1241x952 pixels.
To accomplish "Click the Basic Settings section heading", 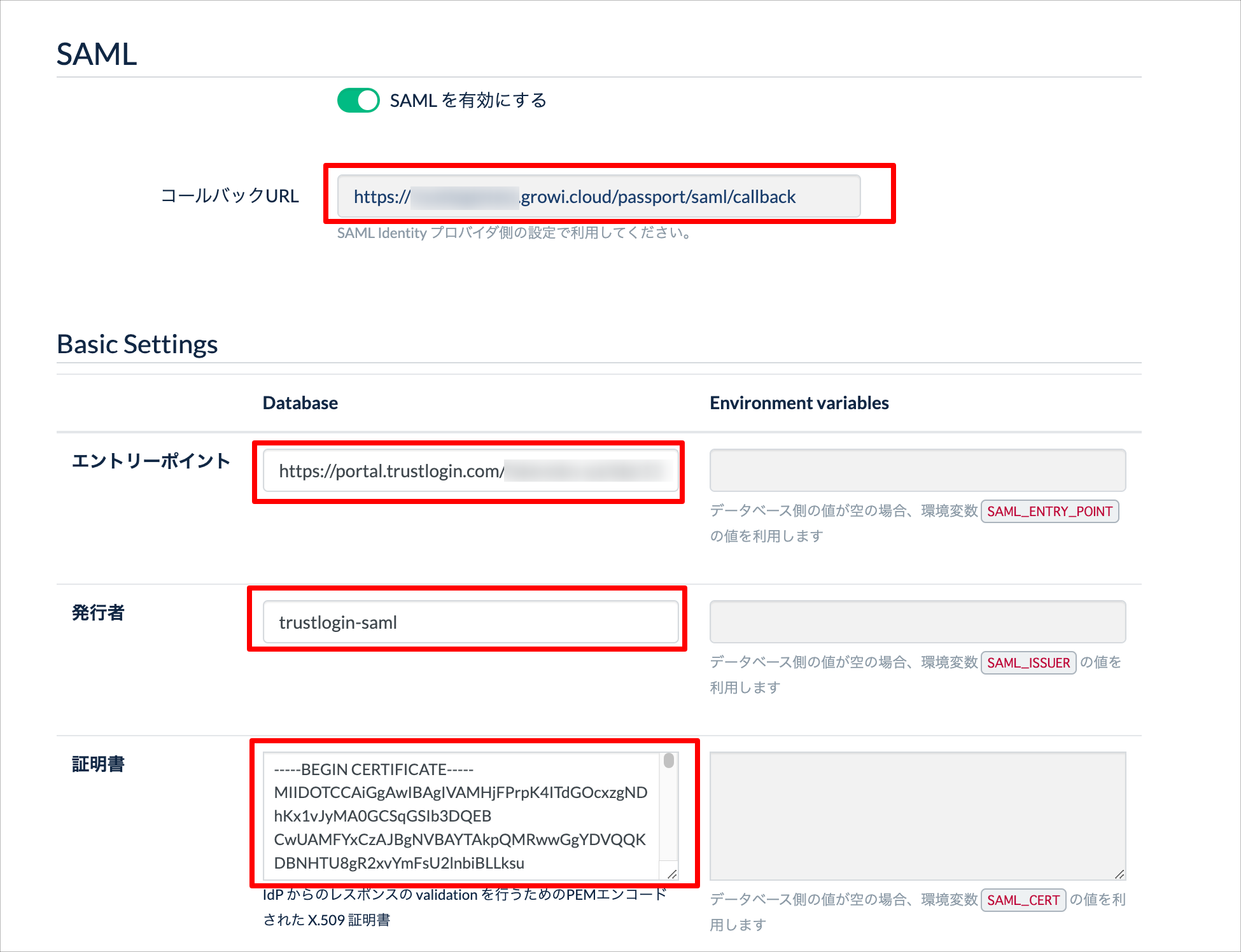I will coord(137,344).
